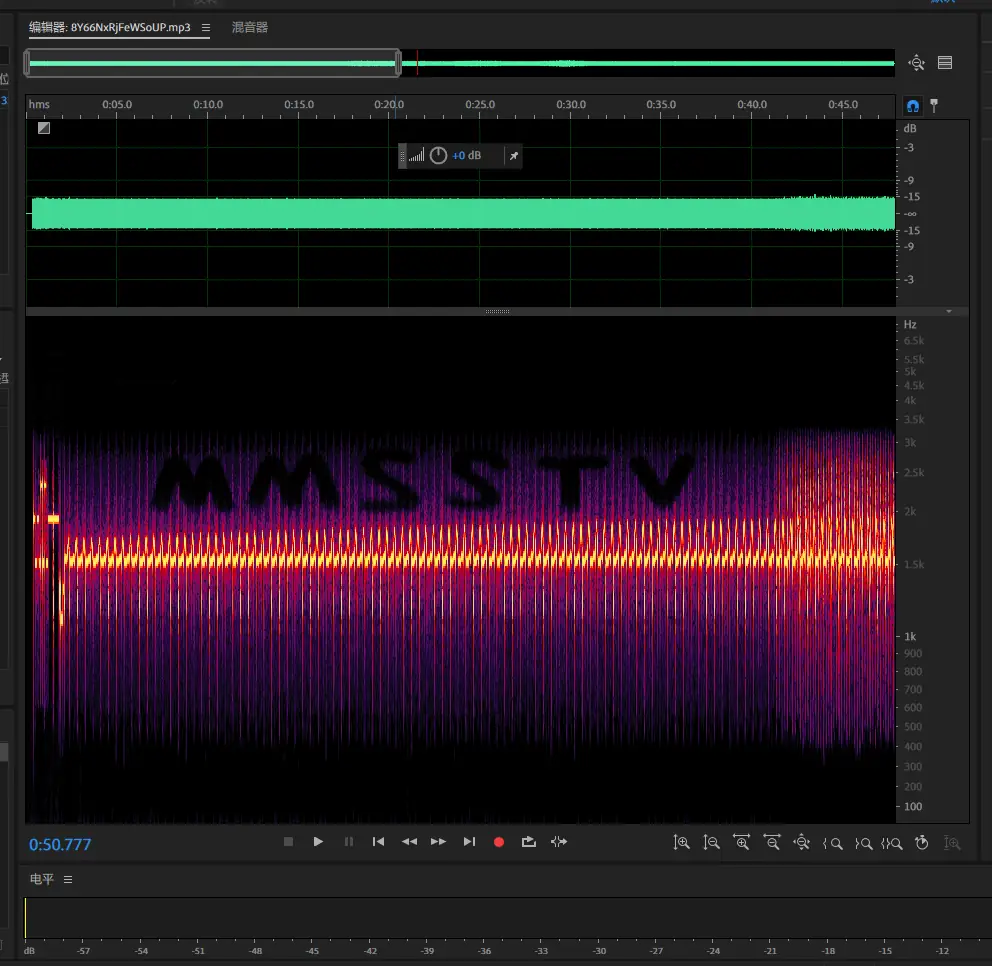Zoom out time with the horizontal magnifier
The height and width of the screenshot is (966, 992).
[772, 843]
